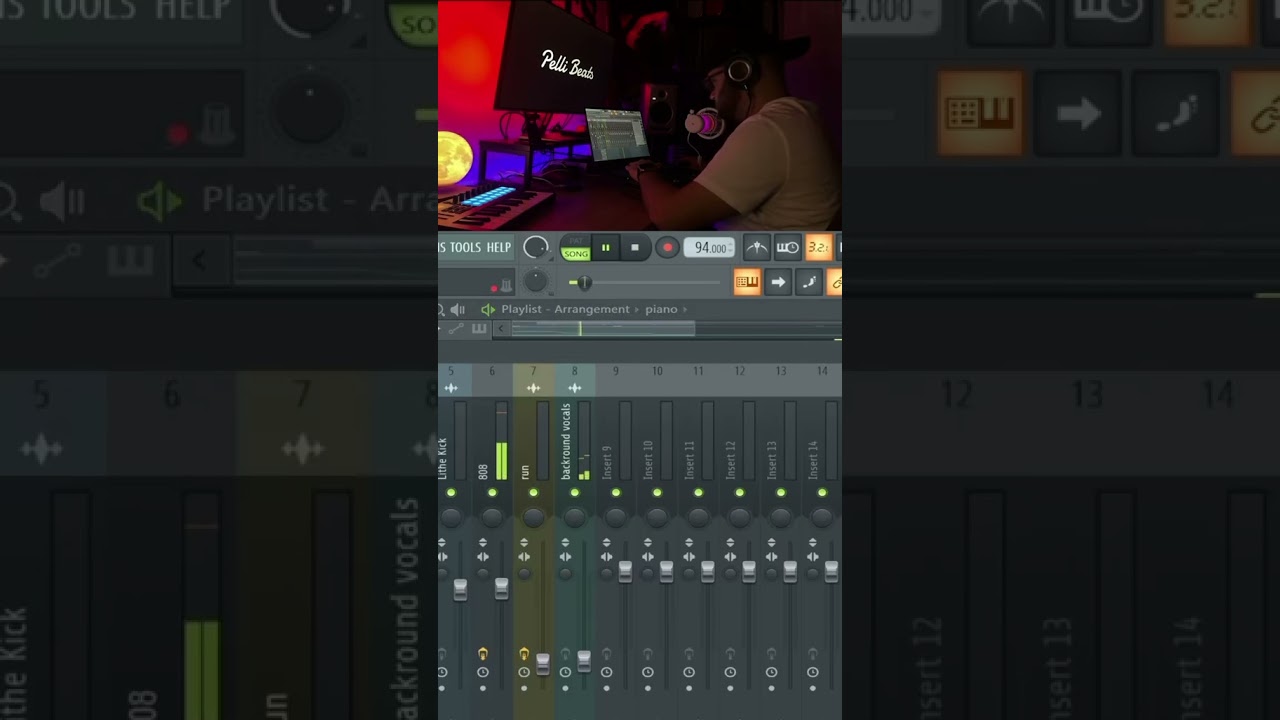Invert phase arrows on the run track

[524, 543]
